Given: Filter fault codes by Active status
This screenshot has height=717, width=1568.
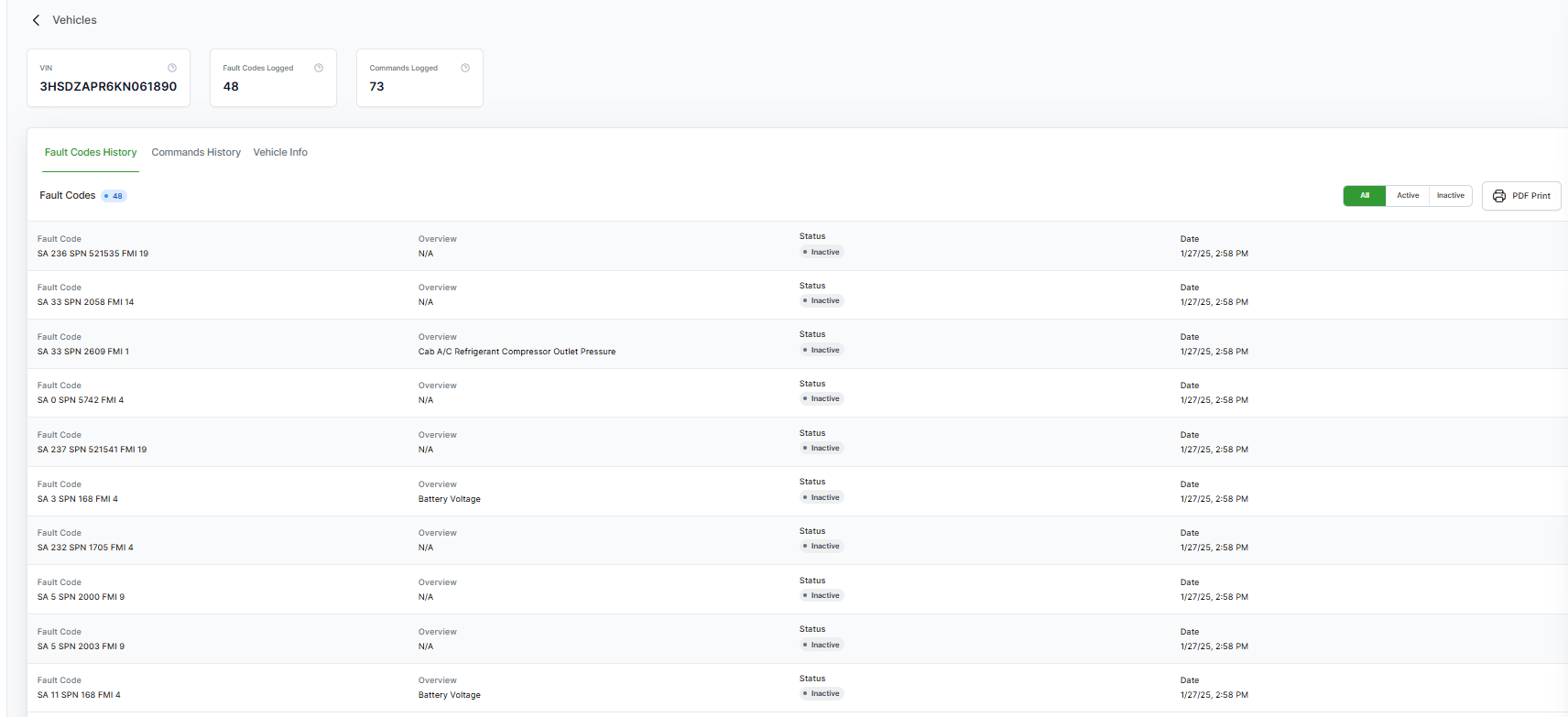Looking at the screenshot, I should [x=1408, y=196].
